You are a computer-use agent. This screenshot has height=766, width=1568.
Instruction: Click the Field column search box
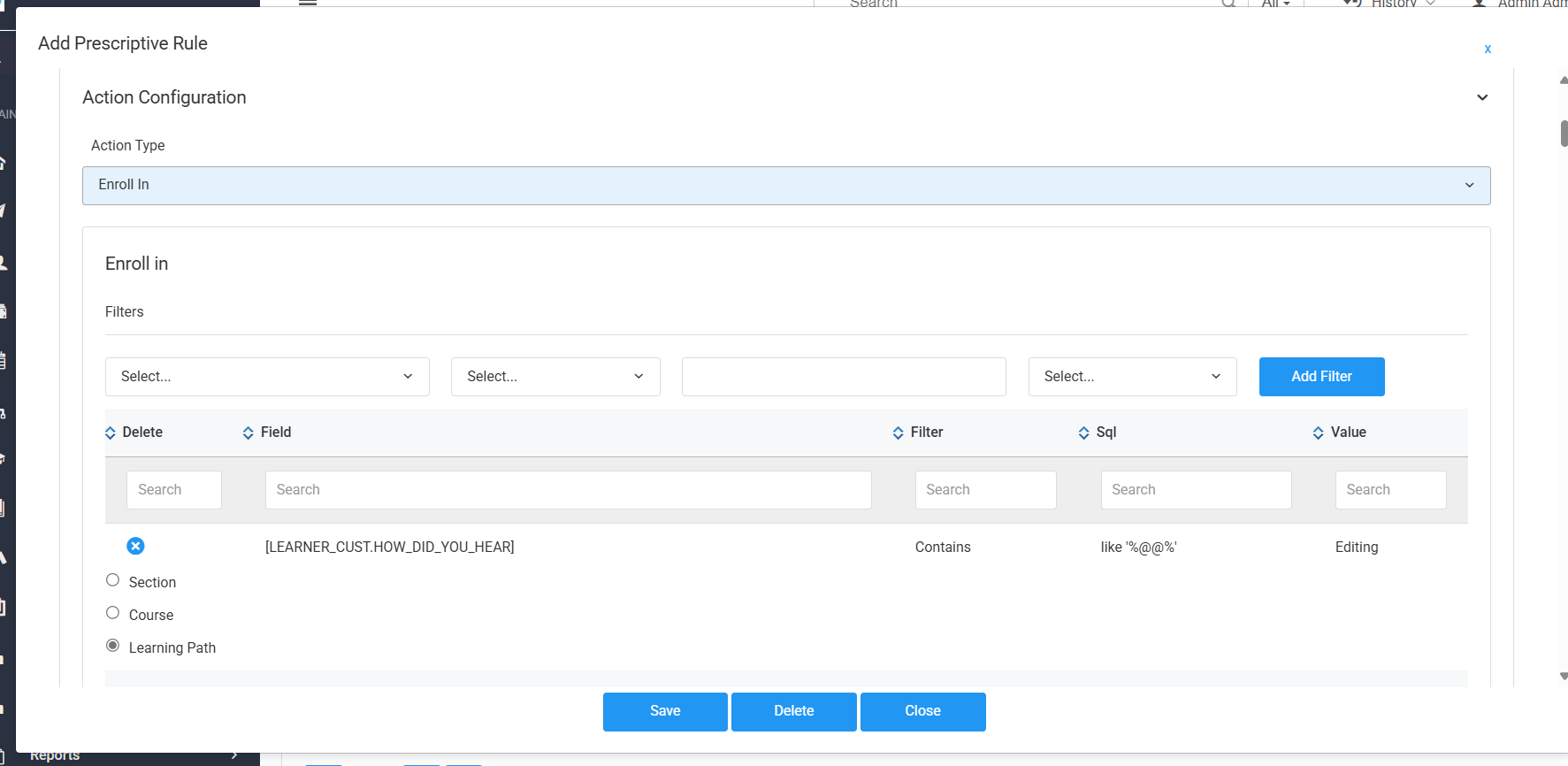[x=568, y=490]
